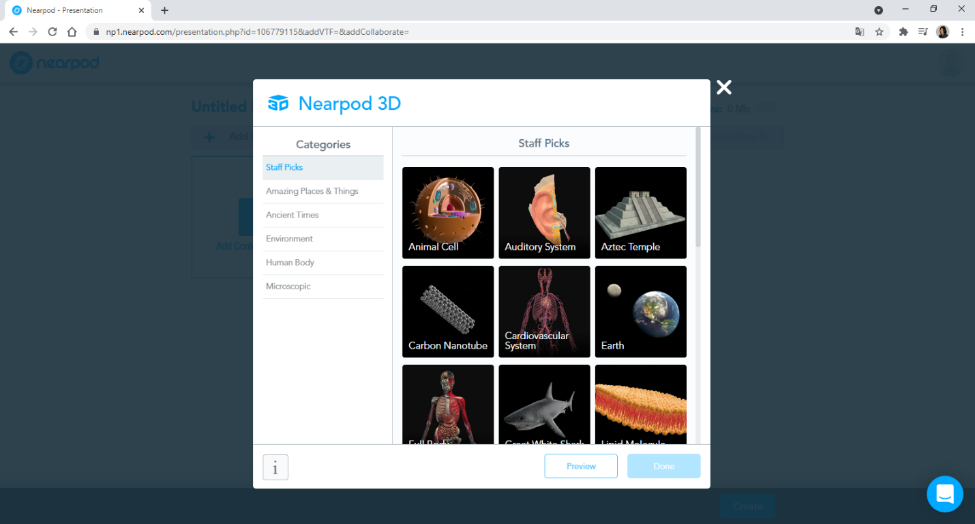The height and width of the screenshot is (524, 975).
Task: Open the info icon button in dialog footer
Action: click(275, 467)
